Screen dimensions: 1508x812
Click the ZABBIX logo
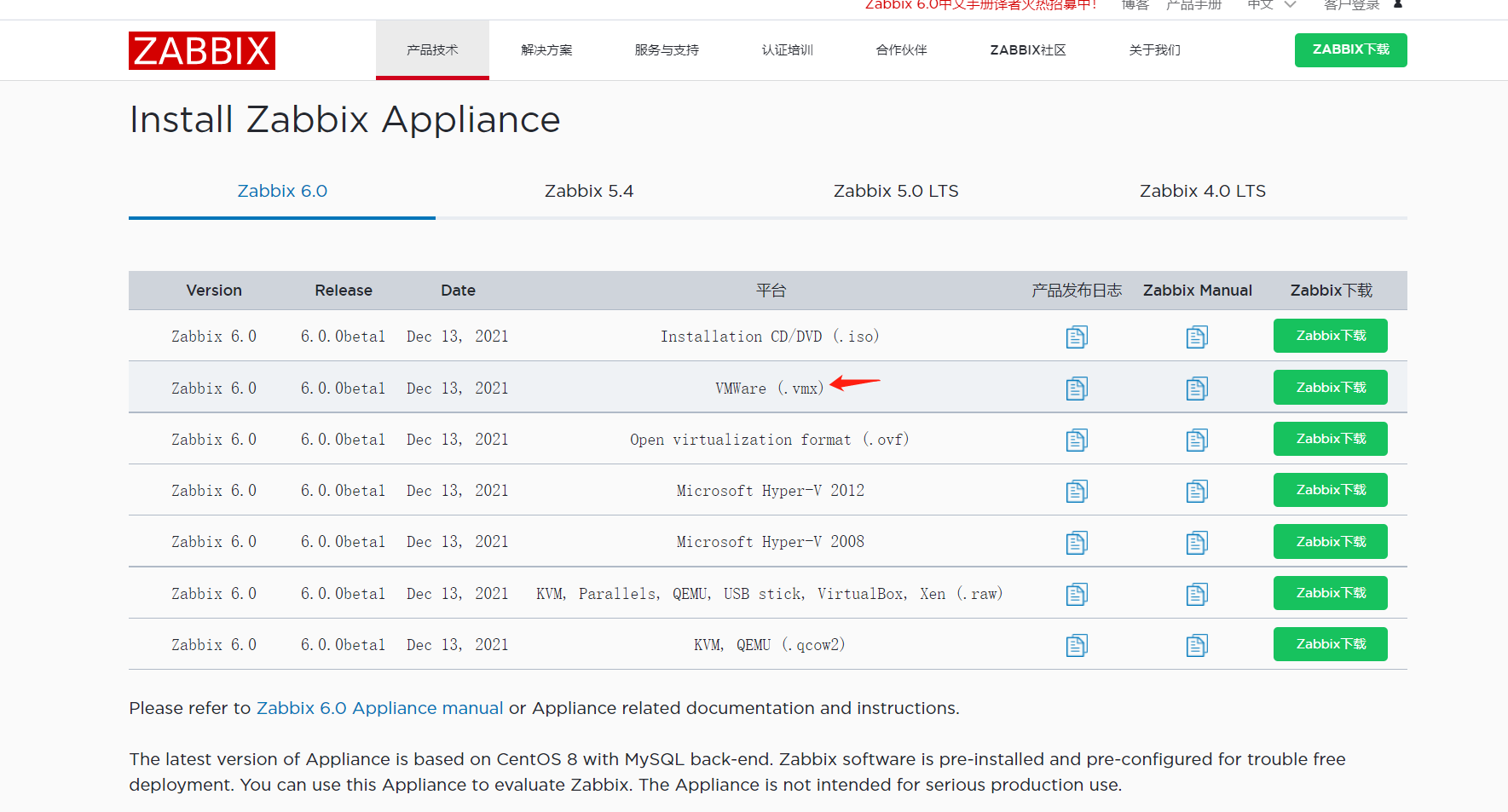click(201, 50)
